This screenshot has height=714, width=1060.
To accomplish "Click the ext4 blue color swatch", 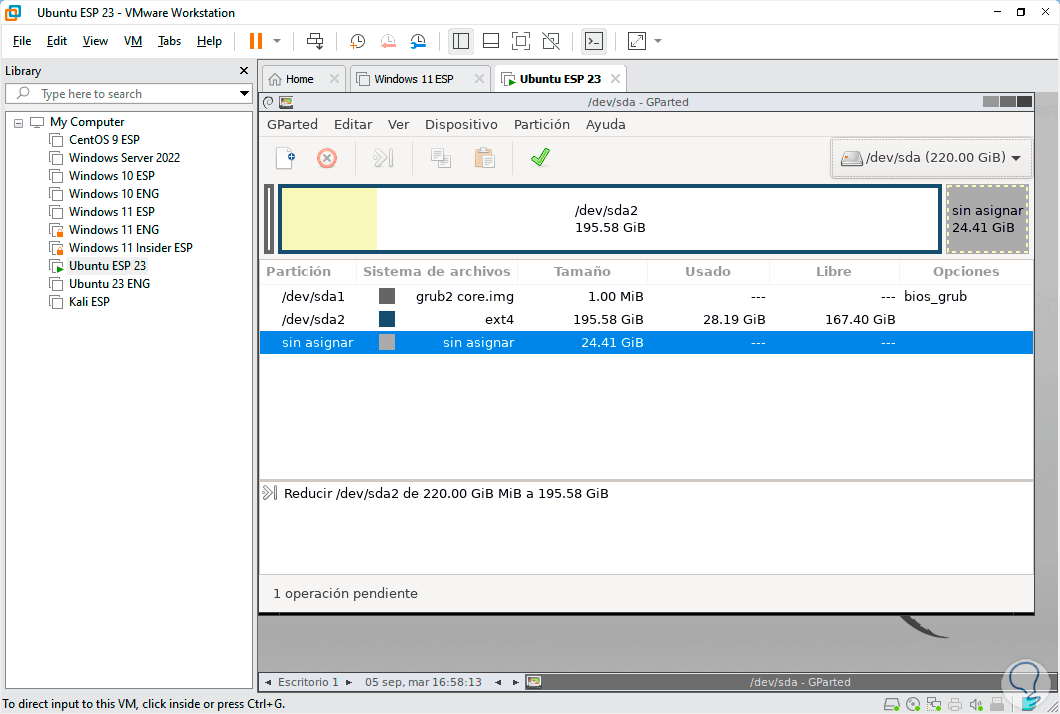I will pos(387,320).
